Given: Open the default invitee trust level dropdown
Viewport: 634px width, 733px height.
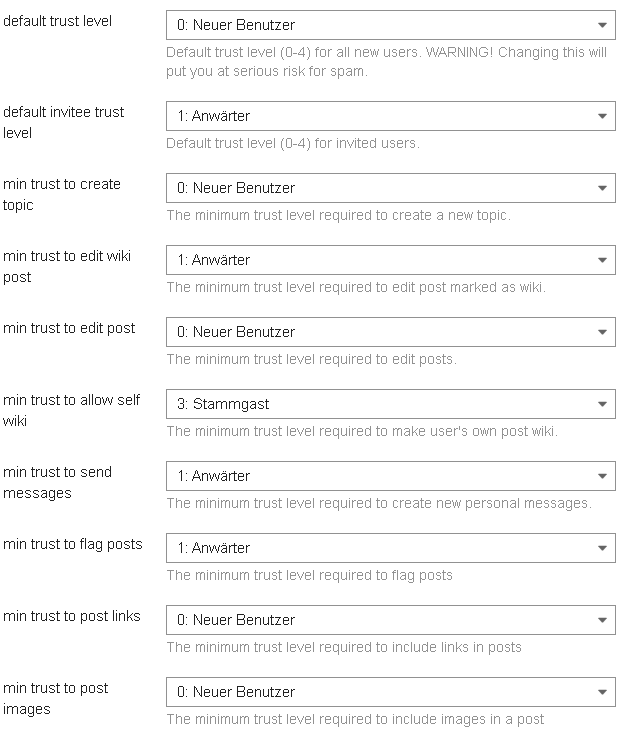Looking at the screenshot, I should [390, 116].
